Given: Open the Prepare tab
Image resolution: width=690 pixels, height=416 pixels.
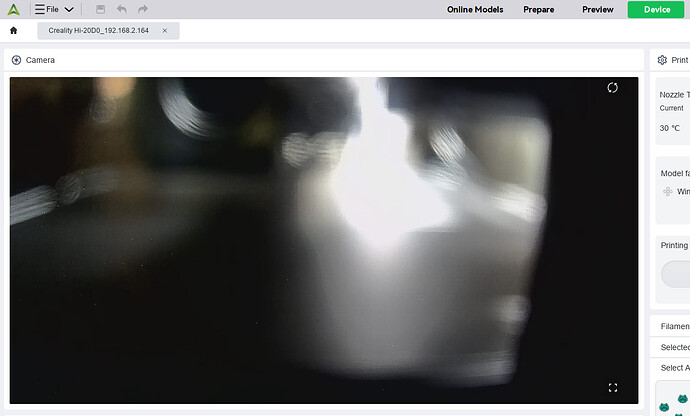Looking at the screenshot, I should tap(539, 9).
